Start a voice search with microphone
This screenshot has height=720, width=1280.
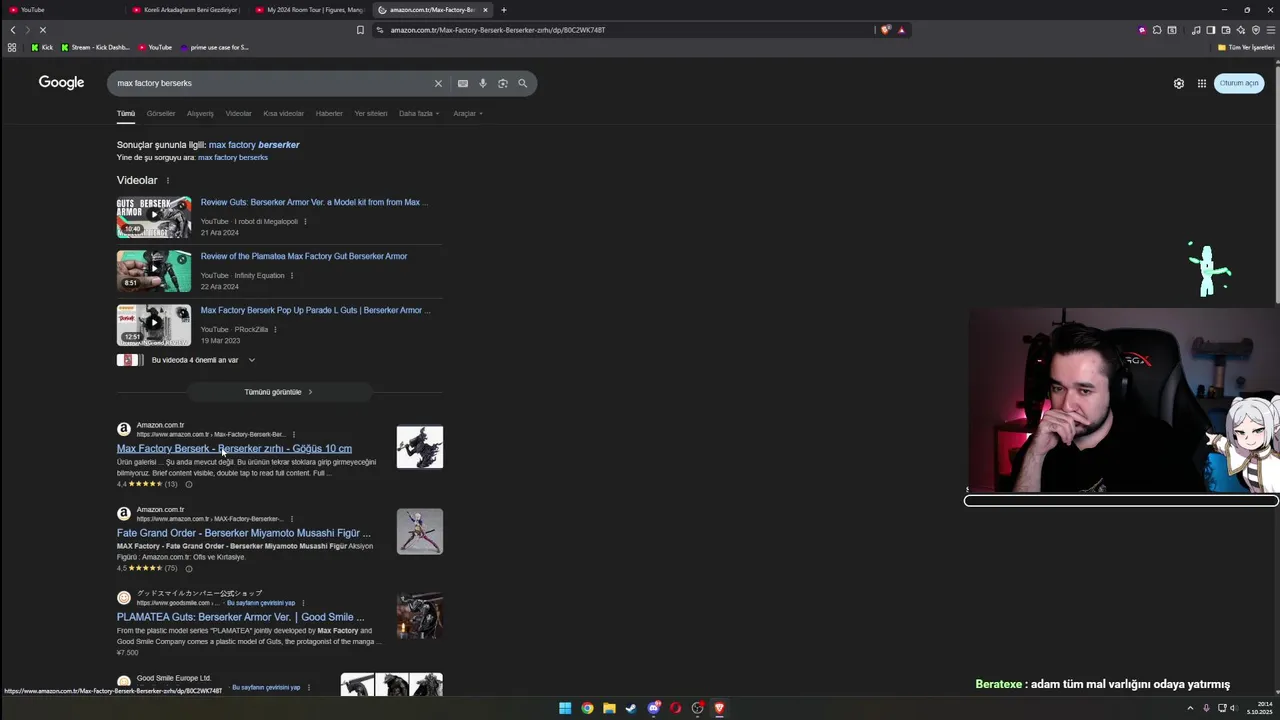[x=483, y=83]
